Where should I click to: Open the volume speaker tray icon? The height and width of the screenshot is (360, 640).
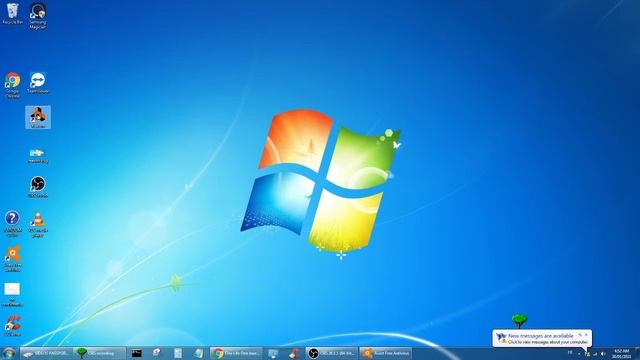click(x=603, y=353)
